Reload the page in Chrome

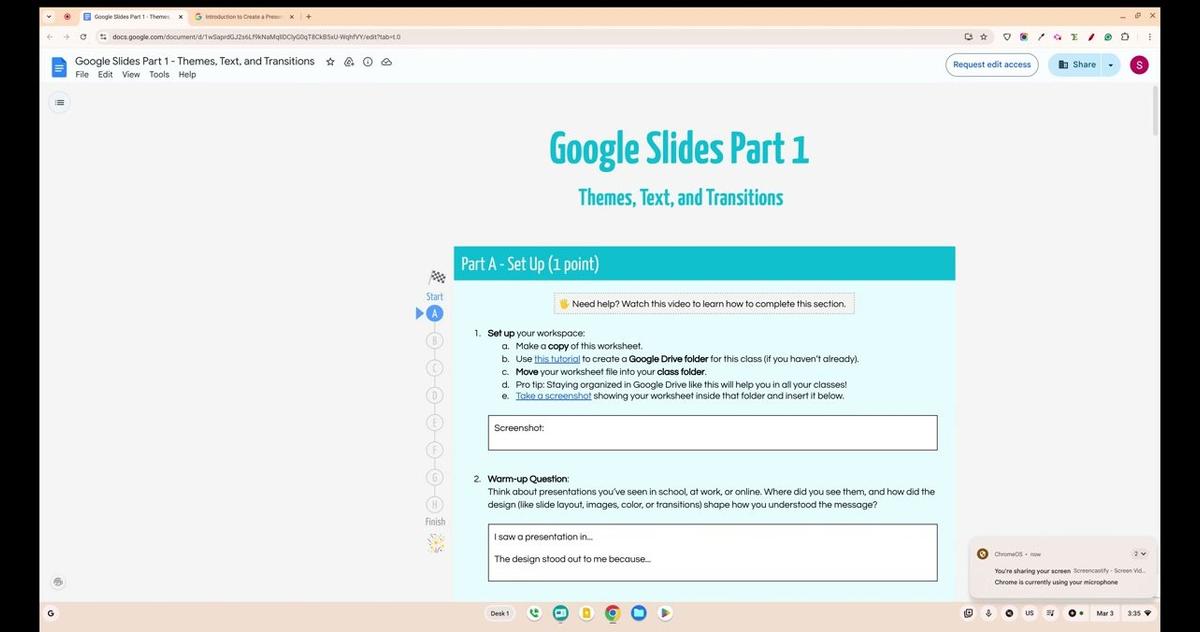pyautogui.click(x=83, y=37)
